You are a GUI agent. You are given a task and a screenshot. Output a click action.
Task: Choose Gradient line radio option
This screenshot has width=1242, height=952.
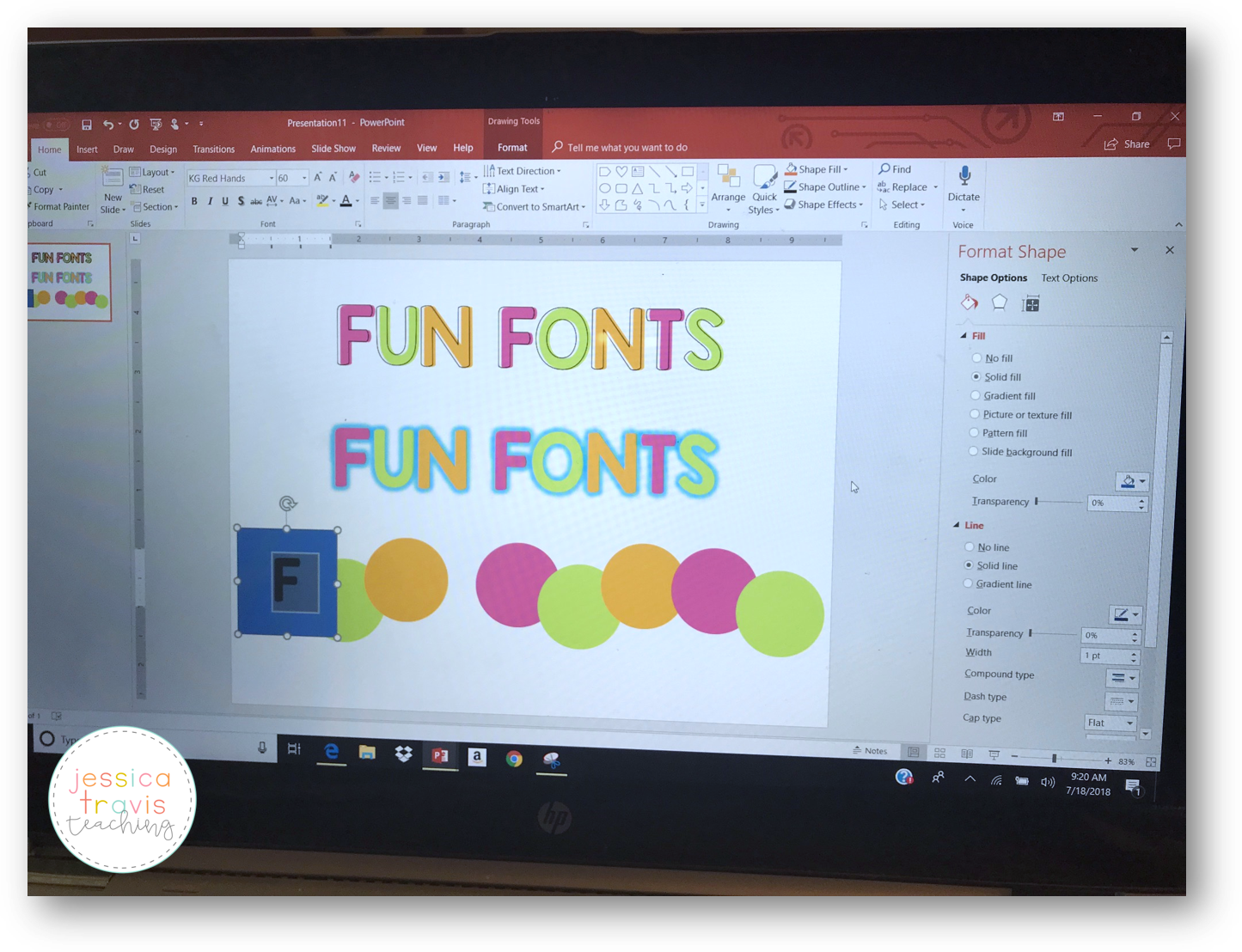(969, 583)
